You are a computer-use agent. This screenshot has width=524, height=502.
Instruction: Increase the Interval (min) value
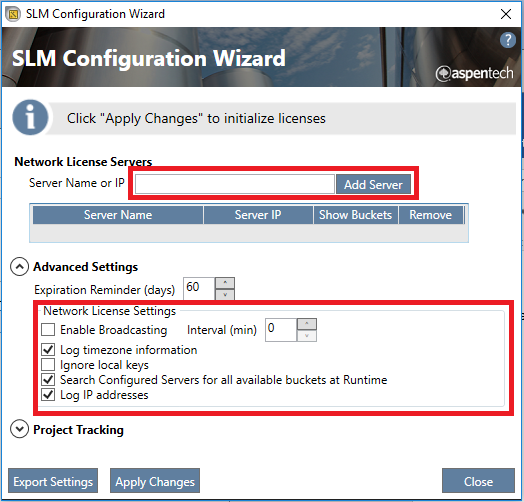307,324
